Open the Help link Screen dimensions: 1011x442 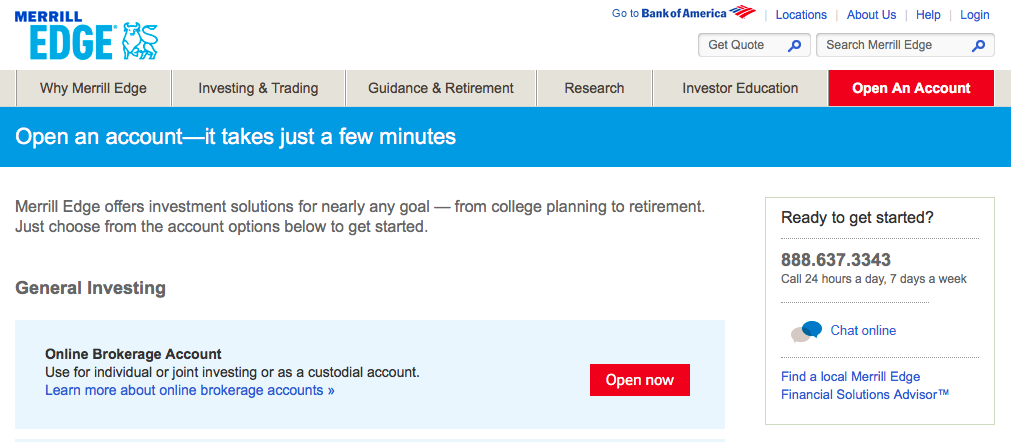pyautogui.click(x=928, y=15)
